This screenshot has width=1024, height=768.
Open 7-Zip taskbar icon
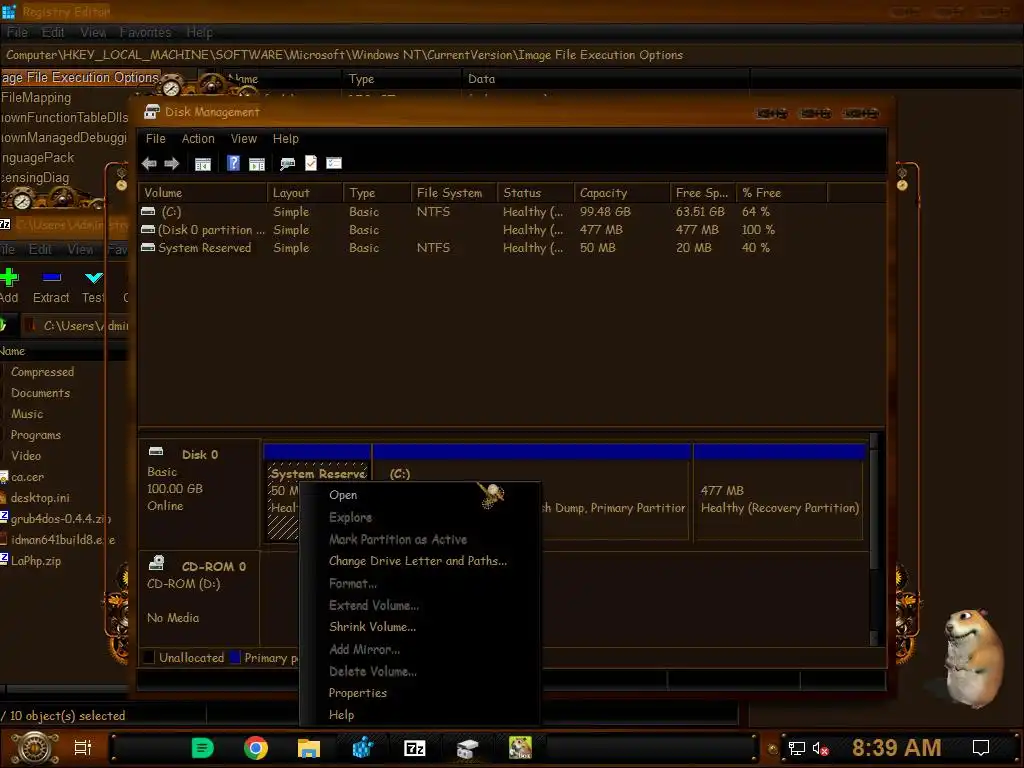[x=415, y=748]
